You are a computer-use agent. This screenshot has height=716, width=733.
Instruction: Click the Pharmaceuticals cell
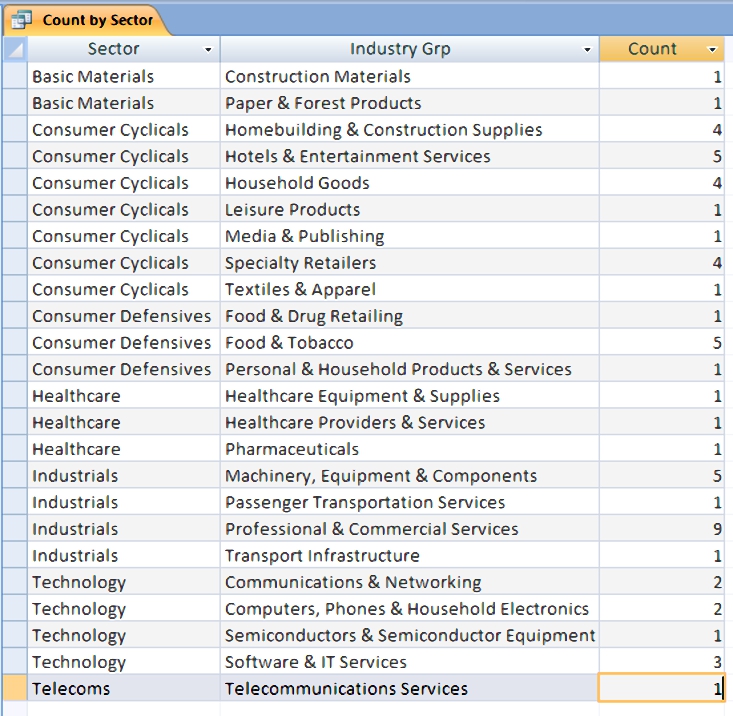click(x=410, y=449)
